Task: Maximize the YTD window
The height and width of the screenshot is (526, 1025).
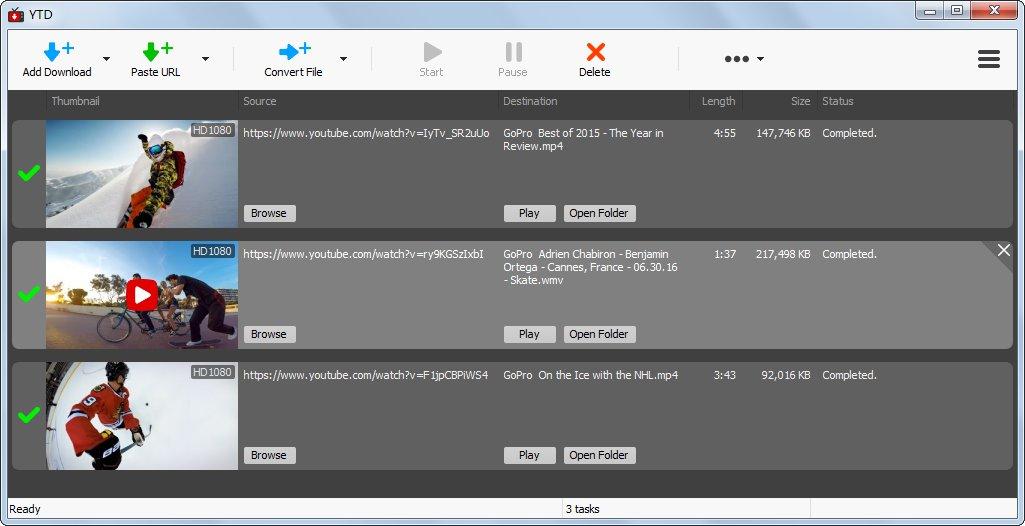Action: click(956, 11)
